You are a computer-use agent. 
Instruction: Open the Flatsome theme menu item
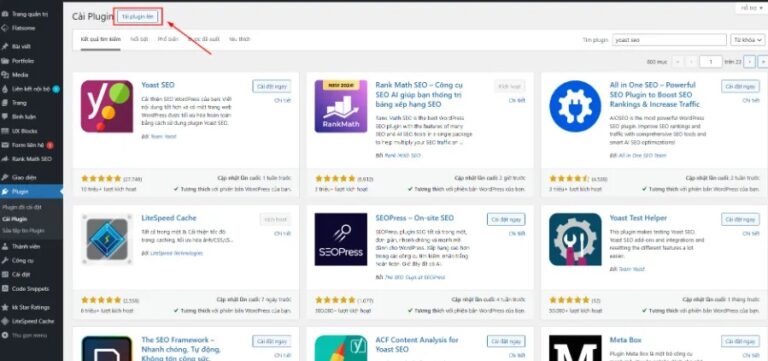click(24, 28)
